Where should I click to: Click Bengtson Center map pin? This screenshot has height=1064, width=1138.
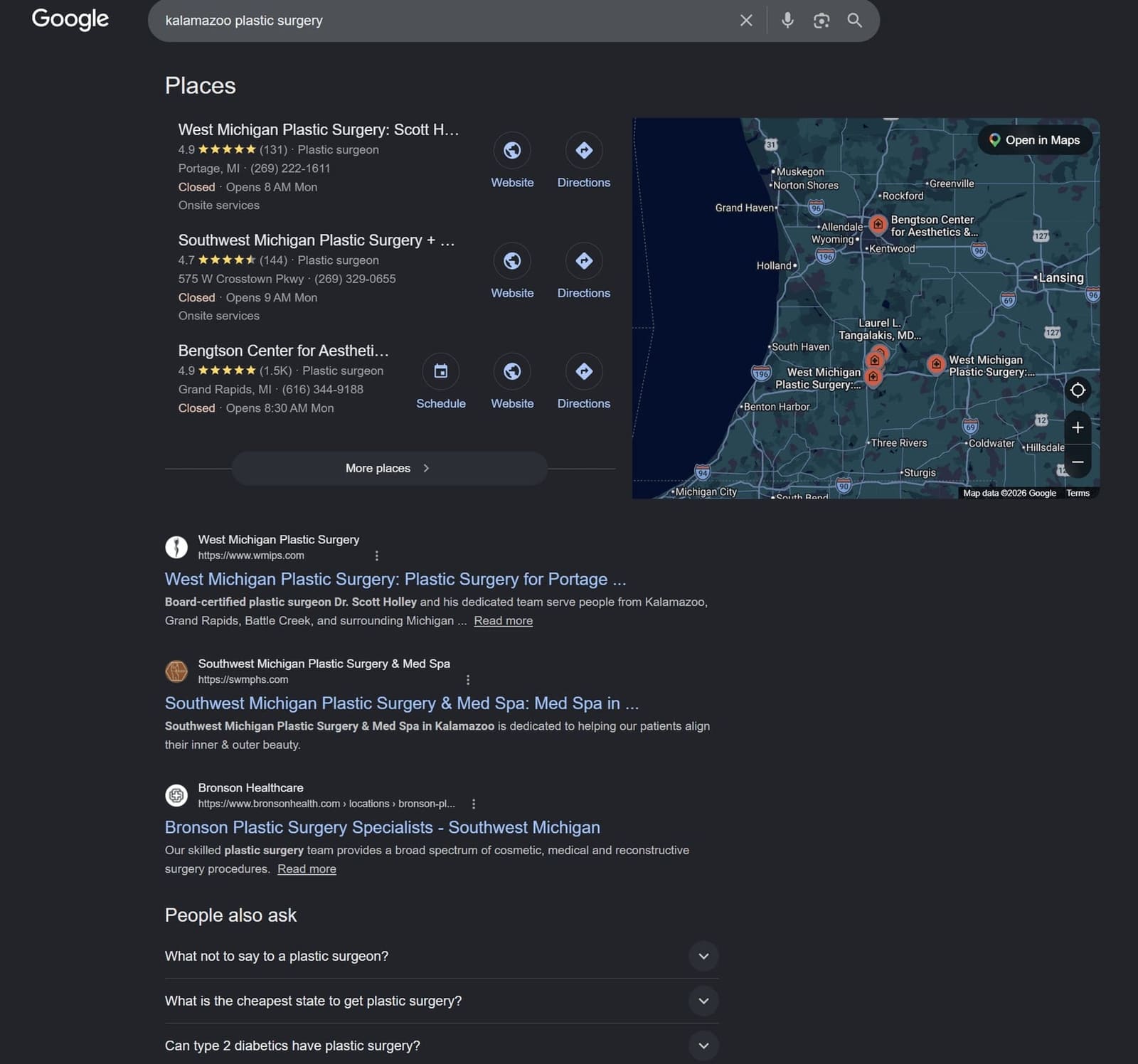pyautogui.click(x=878, y=225)
